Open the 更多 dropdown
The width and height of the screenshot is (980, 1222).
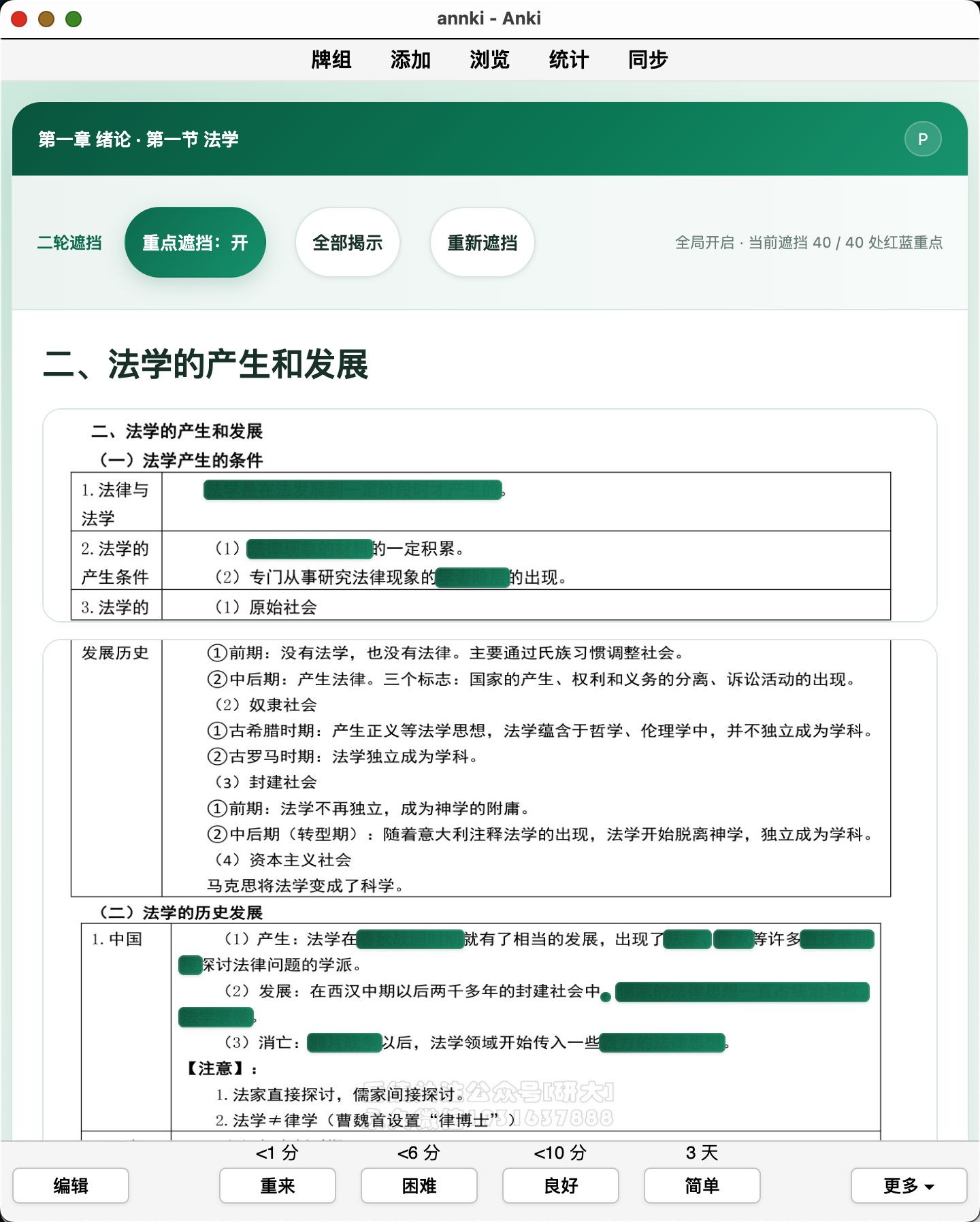(909, 1186)
